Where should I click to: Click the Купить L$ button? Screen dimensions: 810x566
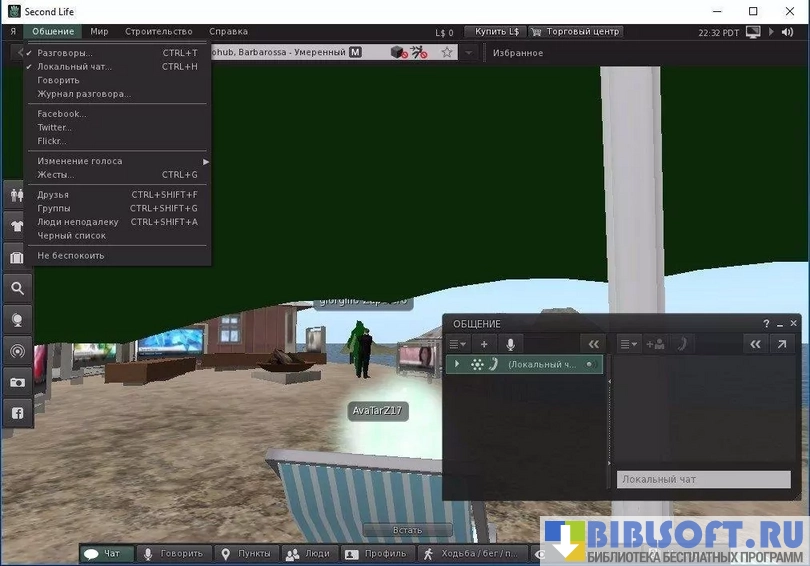[x=497, y=32]
